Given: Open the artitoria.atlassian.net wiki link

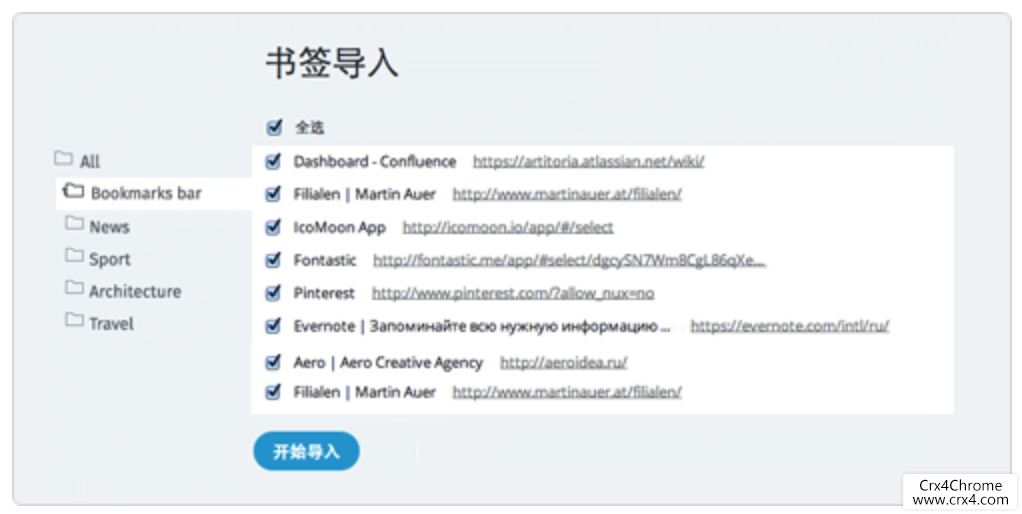Looking at the screenshot, I should tap(588, 161).
